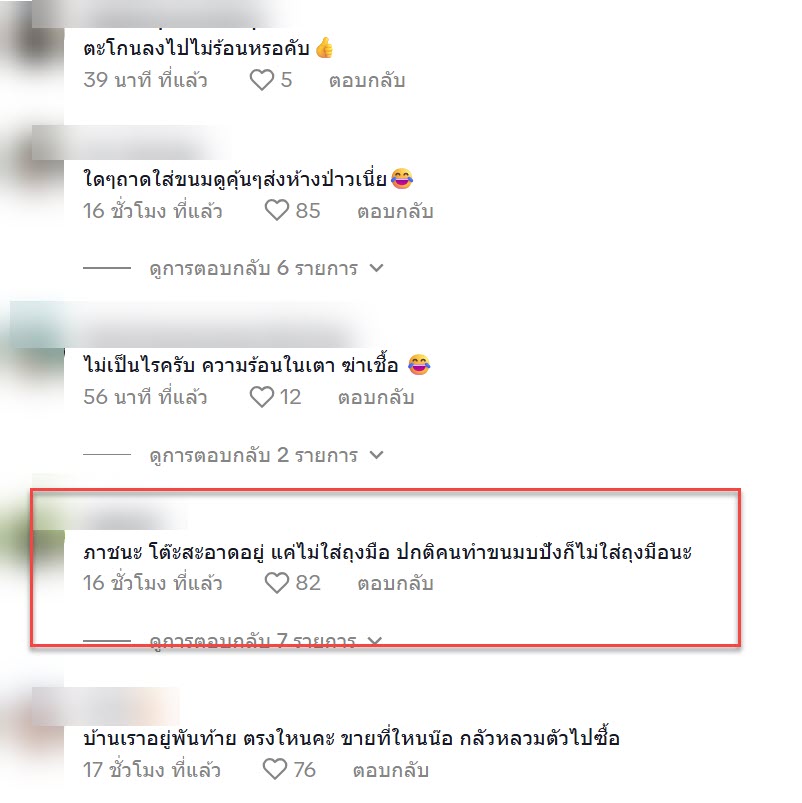The width and height of the screenshot is (802, 803).
Task: Show the 2 replies under the oven comment
Action: (266, 455)
